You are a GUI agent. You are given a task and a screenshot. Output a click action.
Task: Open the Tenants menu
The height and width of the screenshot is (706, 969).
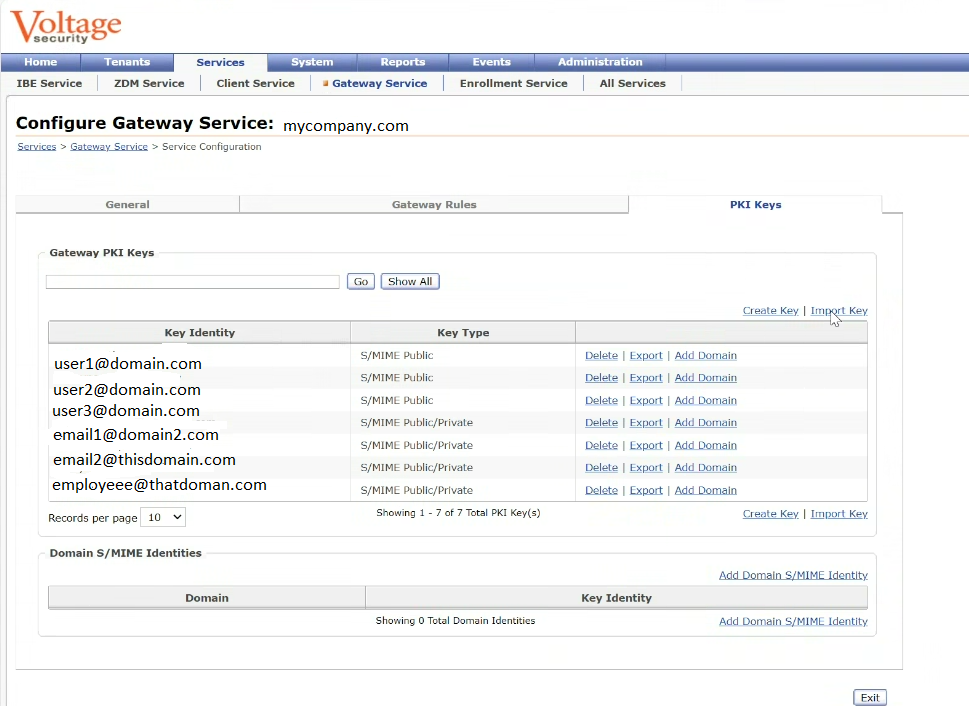click(127, 62)
